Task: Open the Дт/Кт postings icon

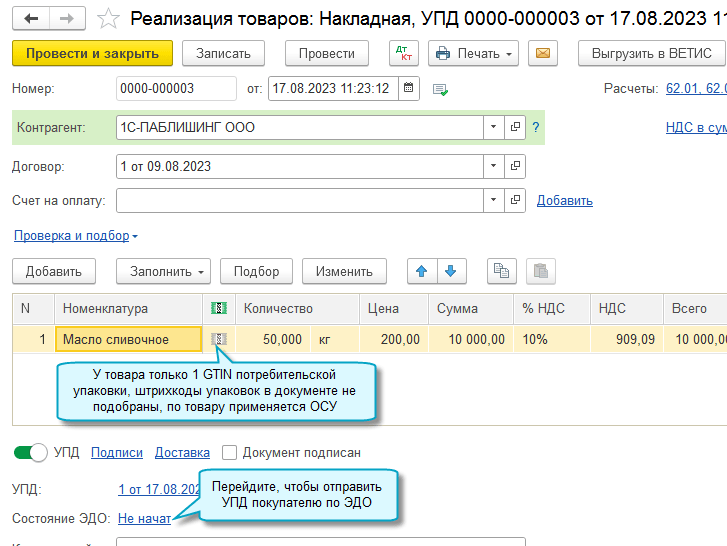Action: (x=403, y=53)
